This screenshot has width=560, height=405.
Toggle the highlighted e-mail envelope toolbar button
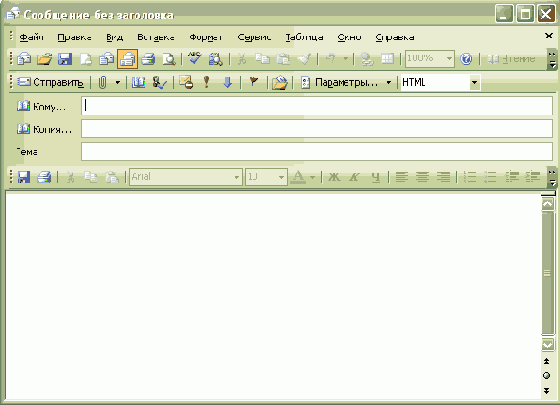point(128,59)
